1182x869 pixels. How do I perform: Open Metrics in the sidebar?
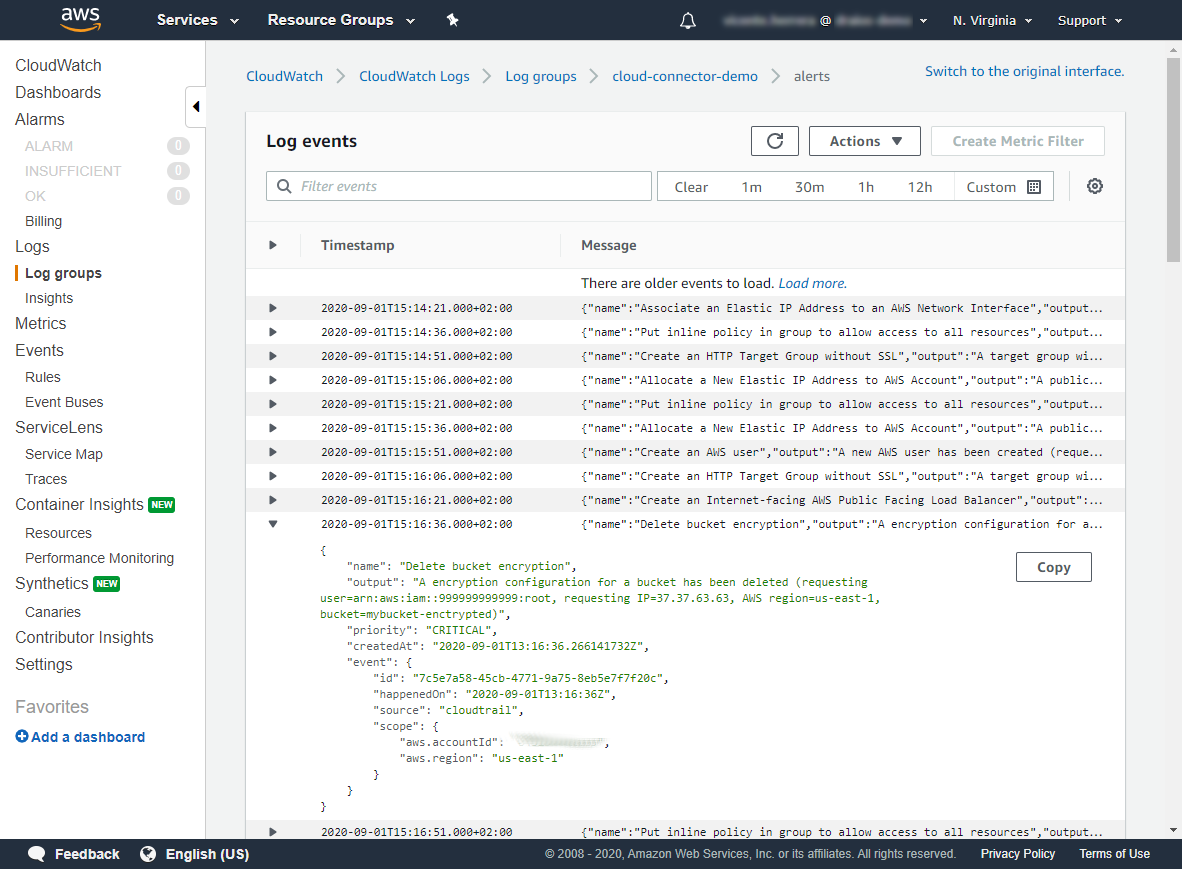pyautogui.click(x=41, y=323)
